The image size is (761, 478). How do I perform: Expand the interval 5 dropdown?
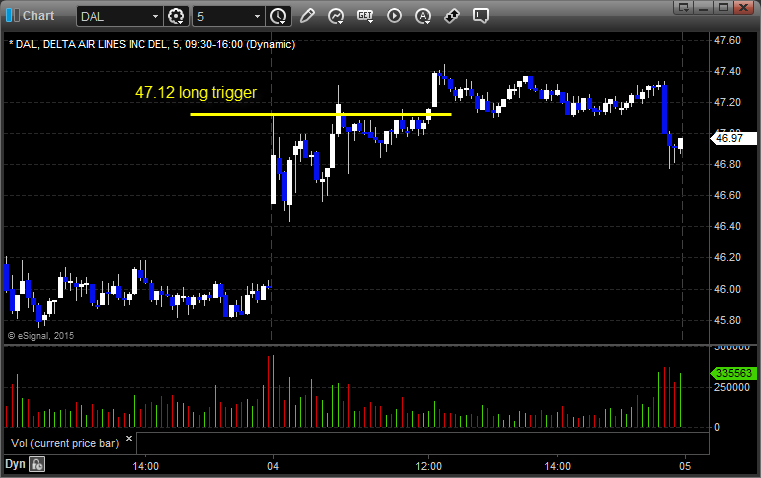pos(258,16)
